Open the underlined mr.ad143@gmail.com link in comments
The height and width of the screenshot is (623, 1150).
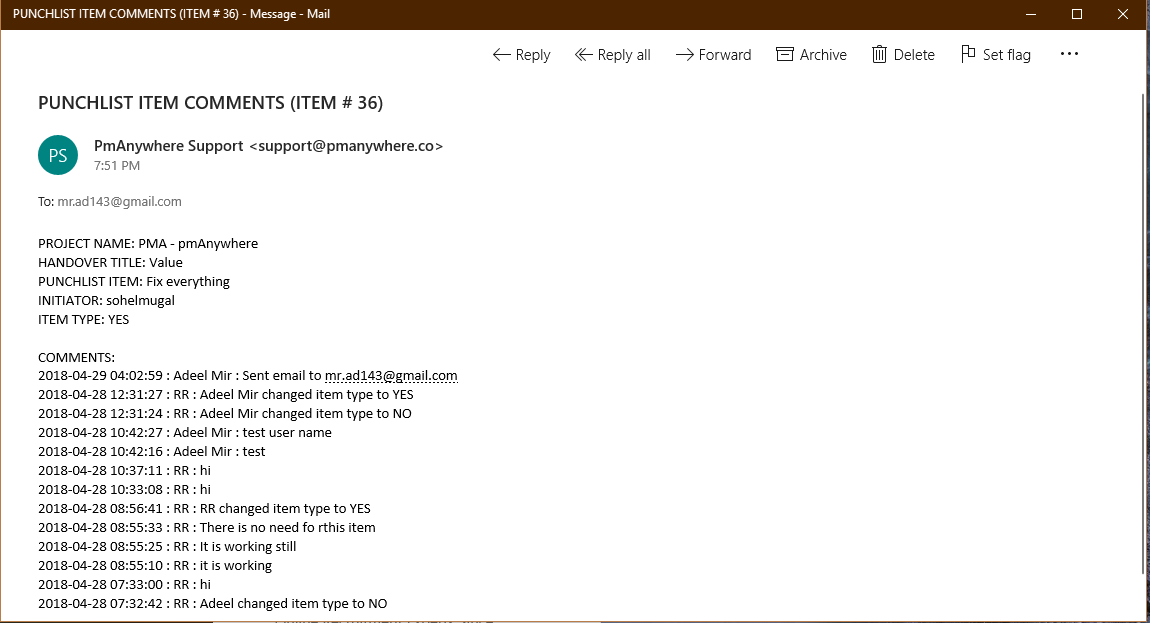pos(391,376)
